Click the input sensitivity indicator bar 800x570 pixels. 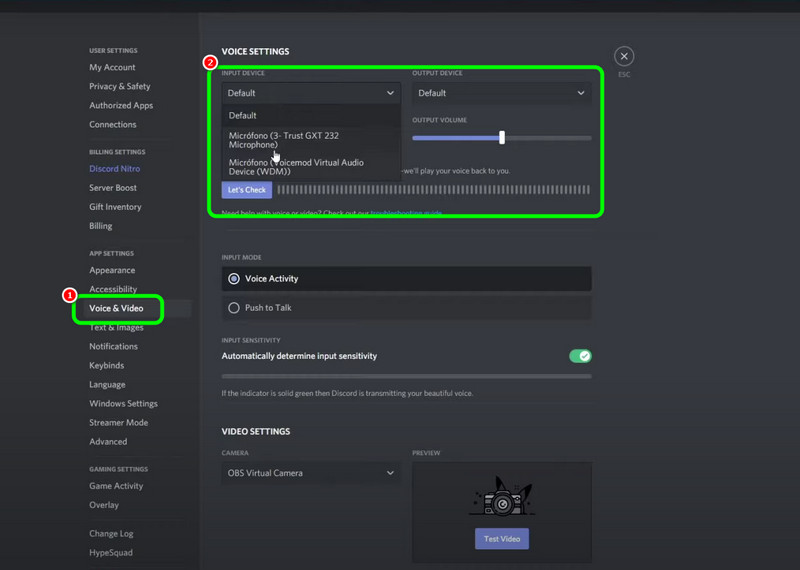[406, 377]
